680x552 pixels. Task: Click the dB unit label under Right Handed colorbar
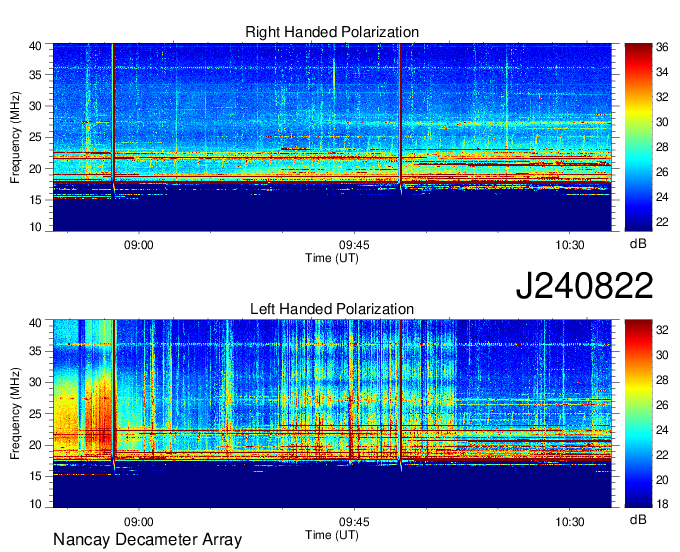point(638,243)
